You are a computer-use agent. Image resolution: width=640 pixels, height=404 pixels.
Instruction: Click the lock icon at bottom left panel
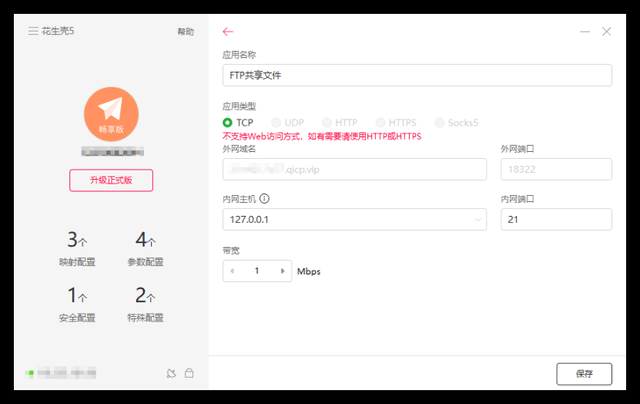[x=189, y=374]
